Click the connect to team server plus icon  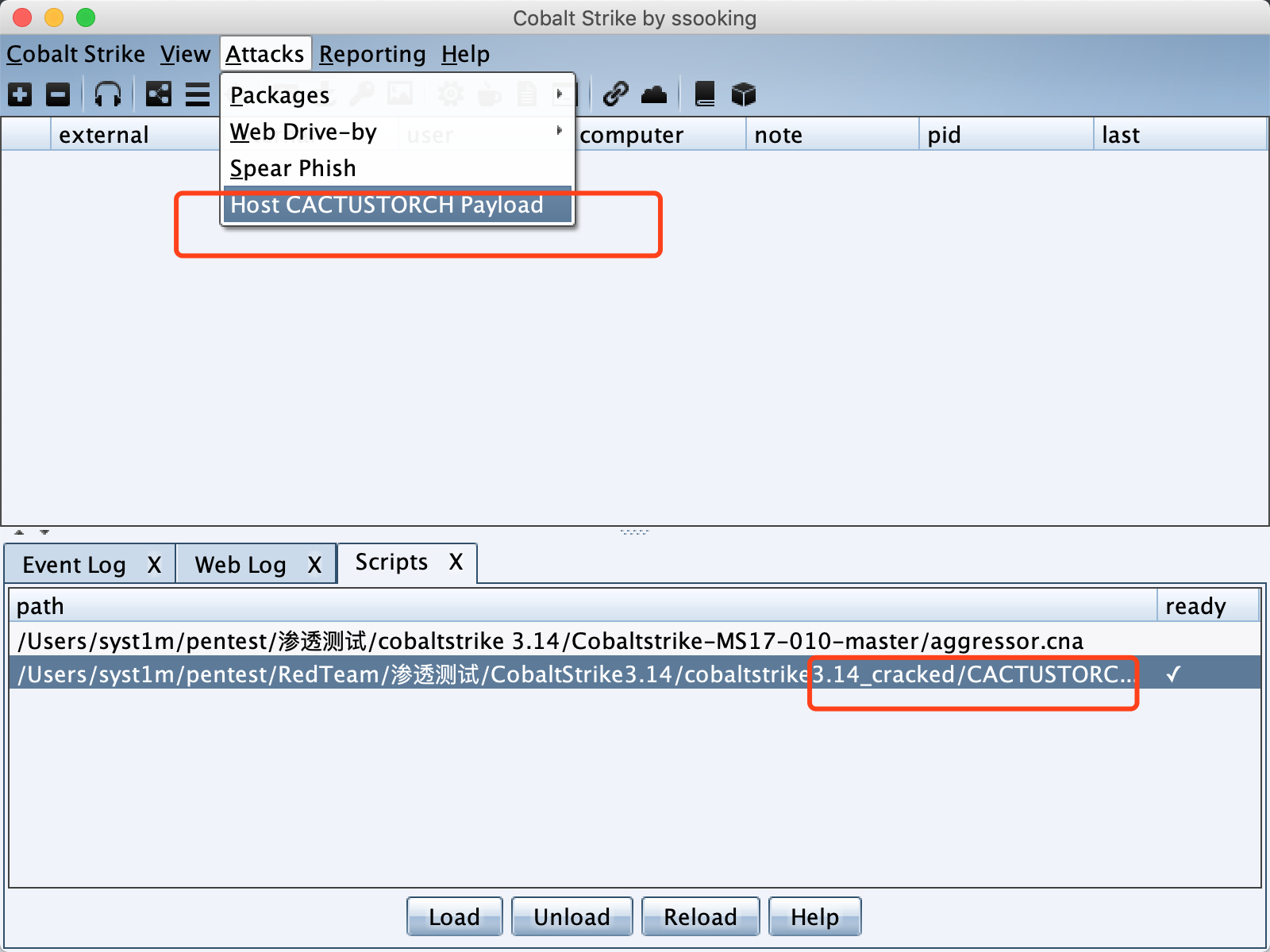tap(20, 94)
